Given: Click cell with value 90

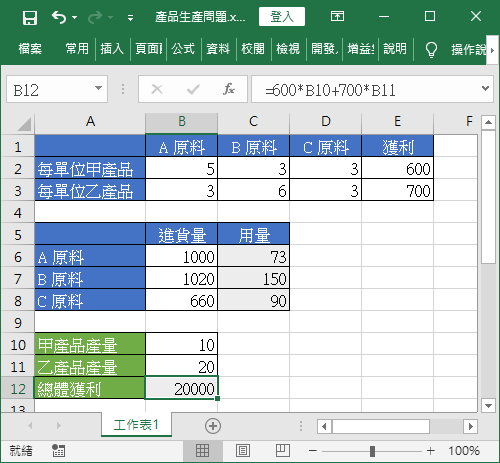Looking at the screenshot, I should pos(254,300).
